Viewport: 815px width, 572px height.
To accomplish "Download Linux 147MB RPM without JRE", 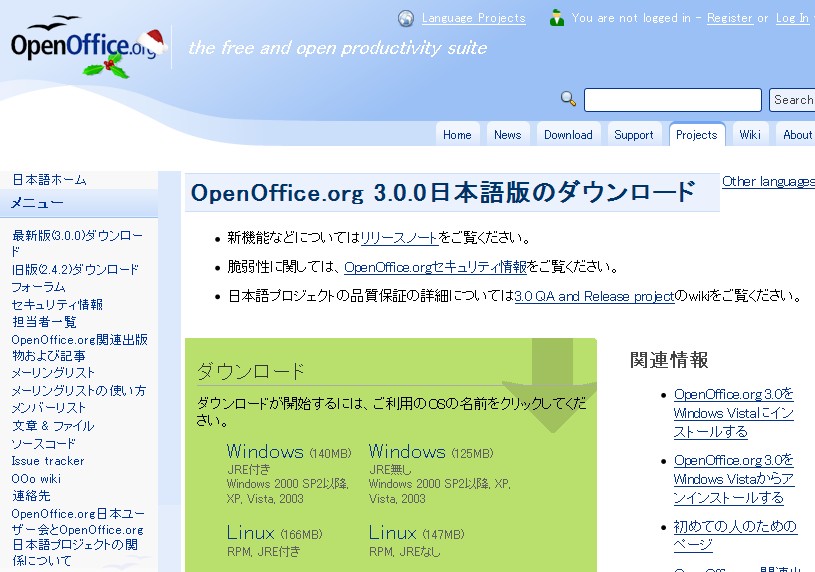I will coord(392,533).
